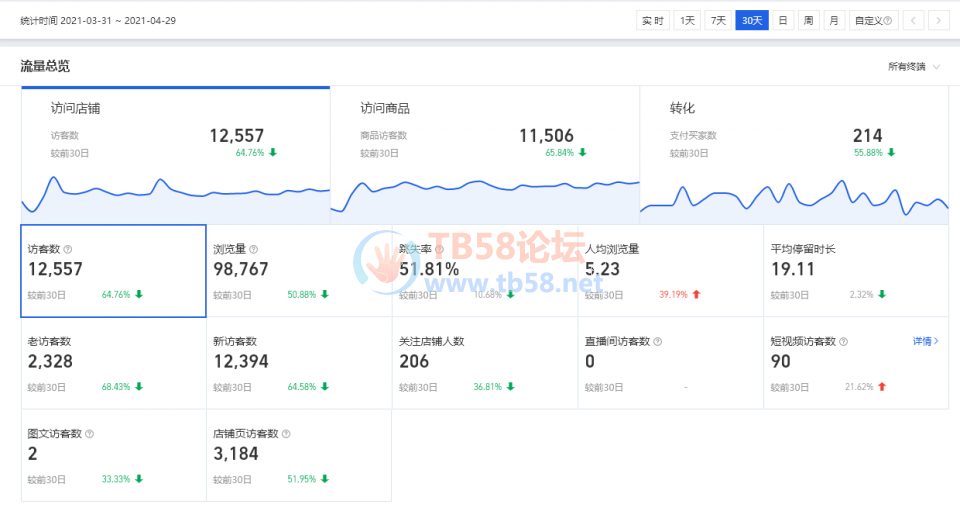Click help icon next to 访客数
Viewport: 960px width, 525px height.
click(x=68, y=249)
